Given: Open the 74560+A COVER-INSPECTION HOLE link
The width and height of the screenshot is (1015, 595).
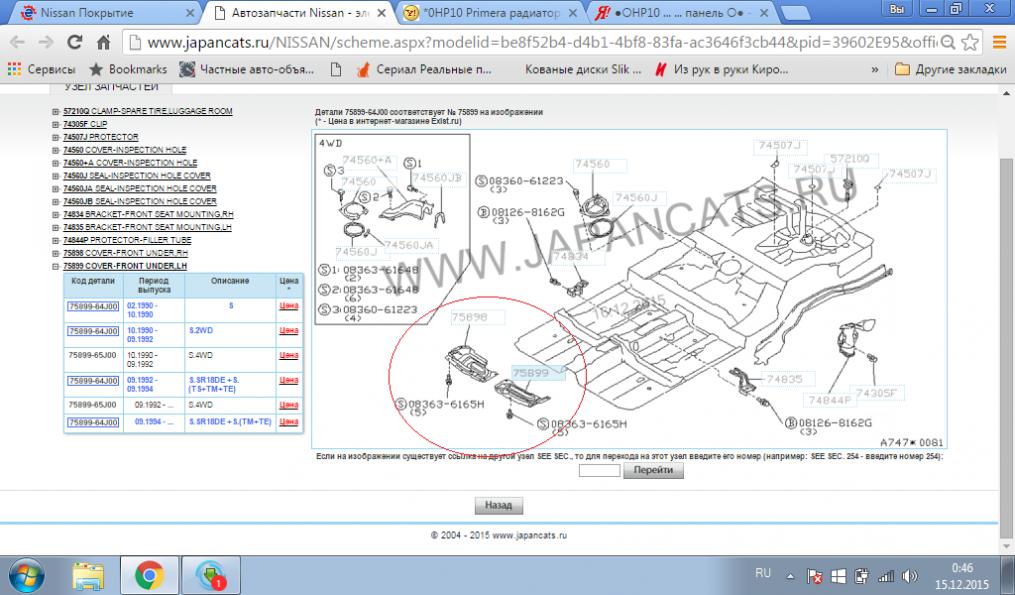Looking at the screenshot, I should pos(130,163).
